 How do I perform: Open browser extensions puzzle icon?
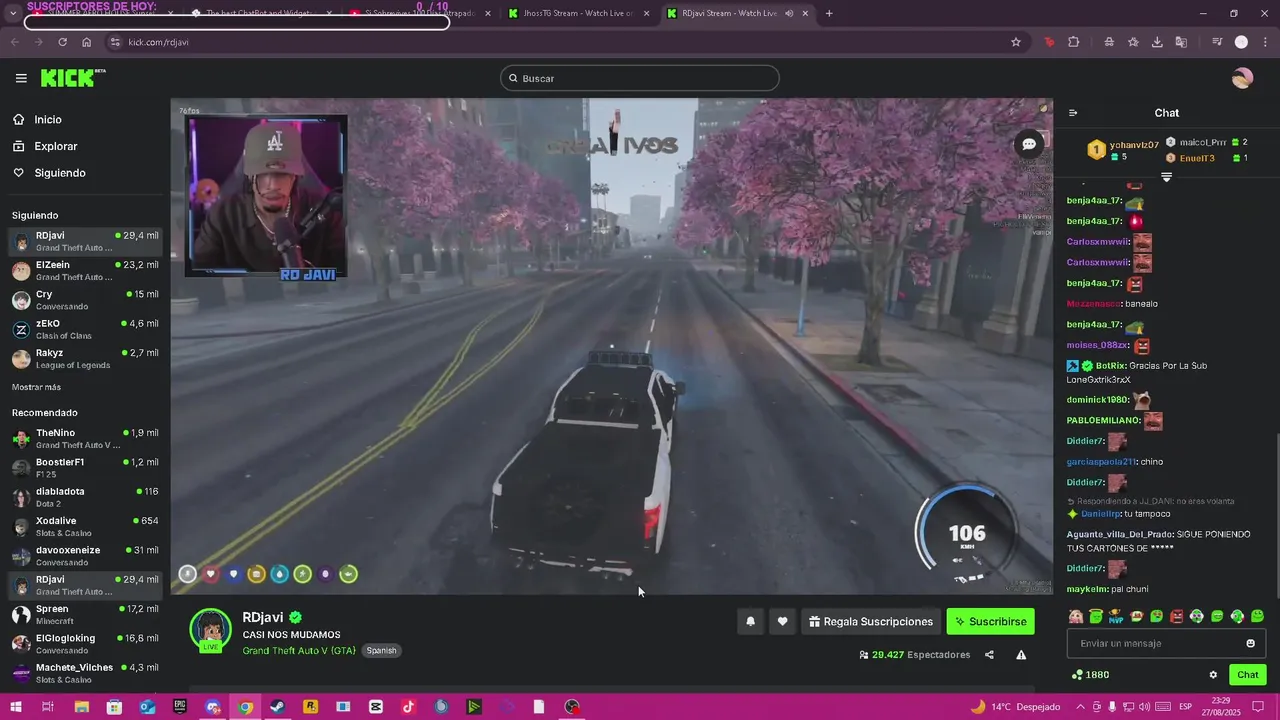coord(1073,42)
